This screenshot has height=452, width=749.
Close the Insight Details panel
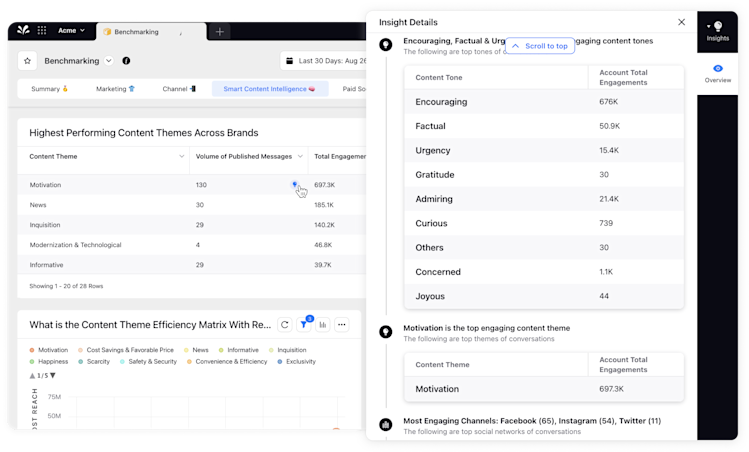(x=682, y=22)
